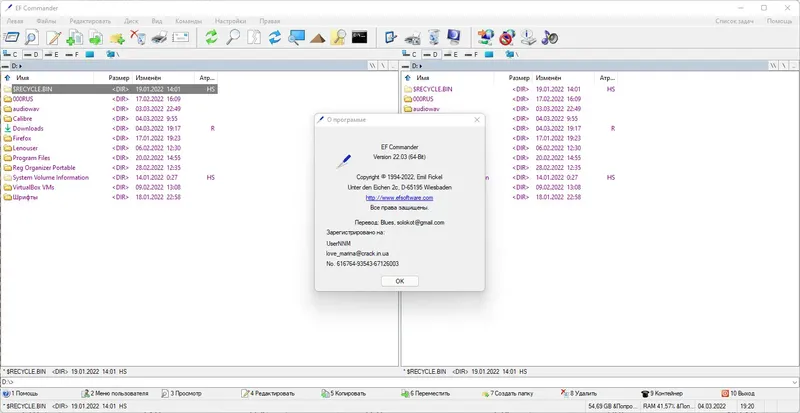800x413 pixels.
Task: Expand the D: path arrow in left pane
Action: pyautogui.click(x=20, y=66)
